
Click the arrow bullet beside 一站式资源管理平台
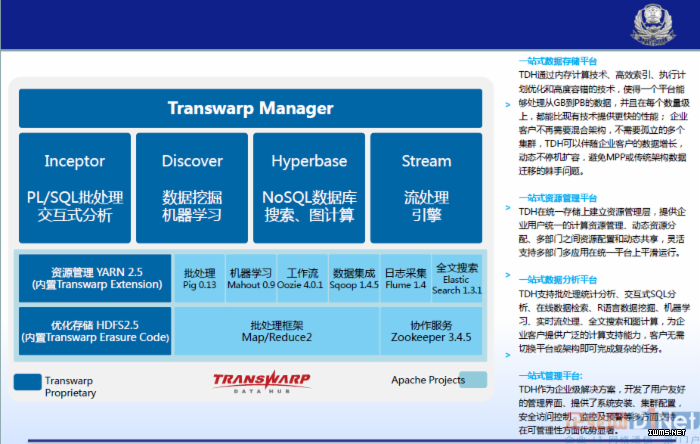[x=508, y=207]
